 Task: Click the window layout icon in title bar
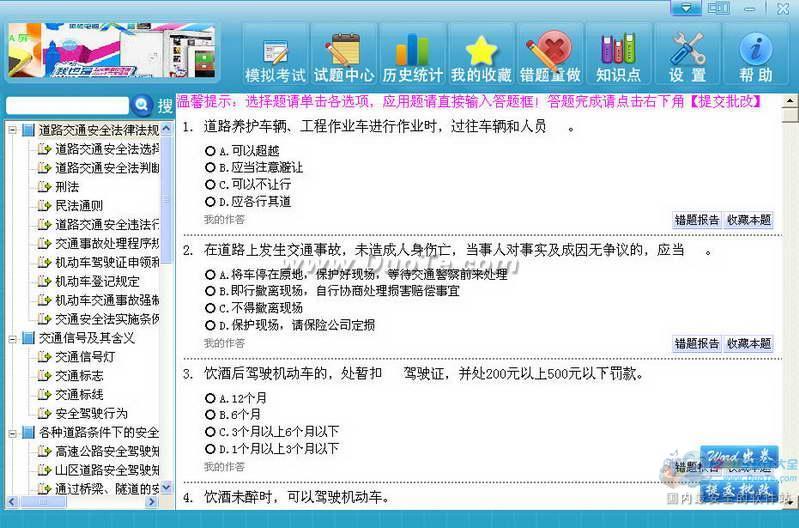tap(718, 8)
